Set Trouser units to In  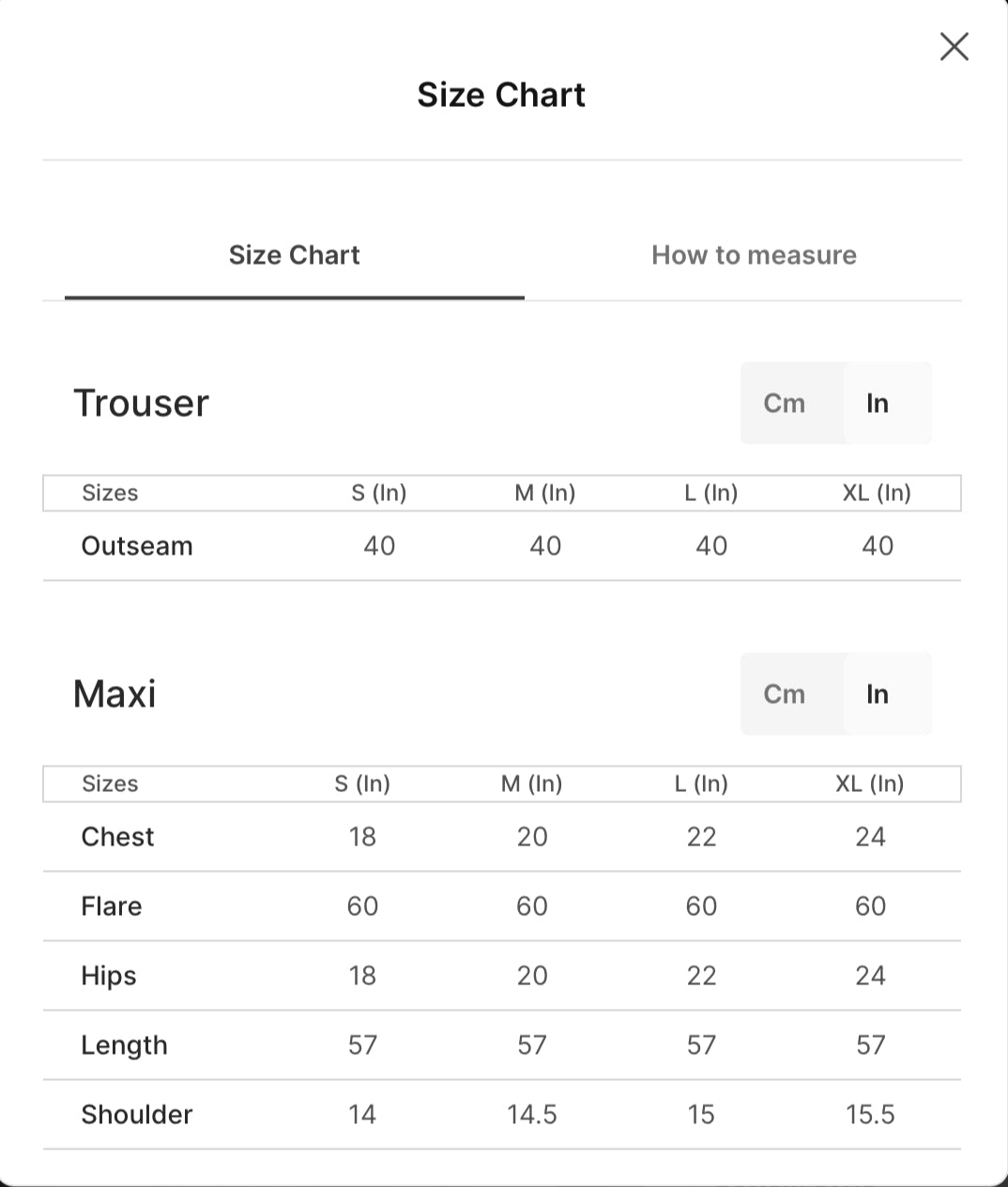[x=878, y=403]
